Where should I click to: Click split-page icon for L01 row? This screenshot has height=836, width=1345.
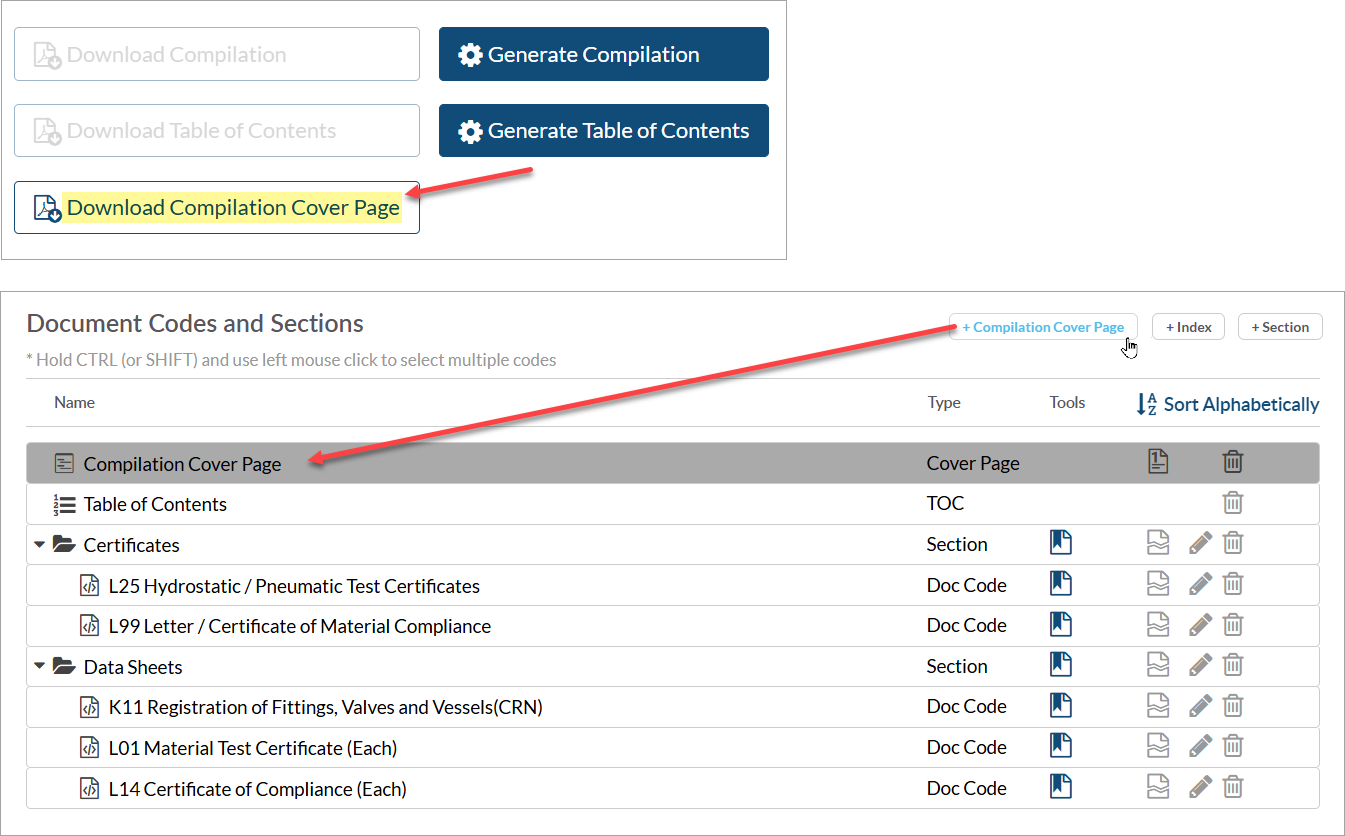(x=1158, y=745)
